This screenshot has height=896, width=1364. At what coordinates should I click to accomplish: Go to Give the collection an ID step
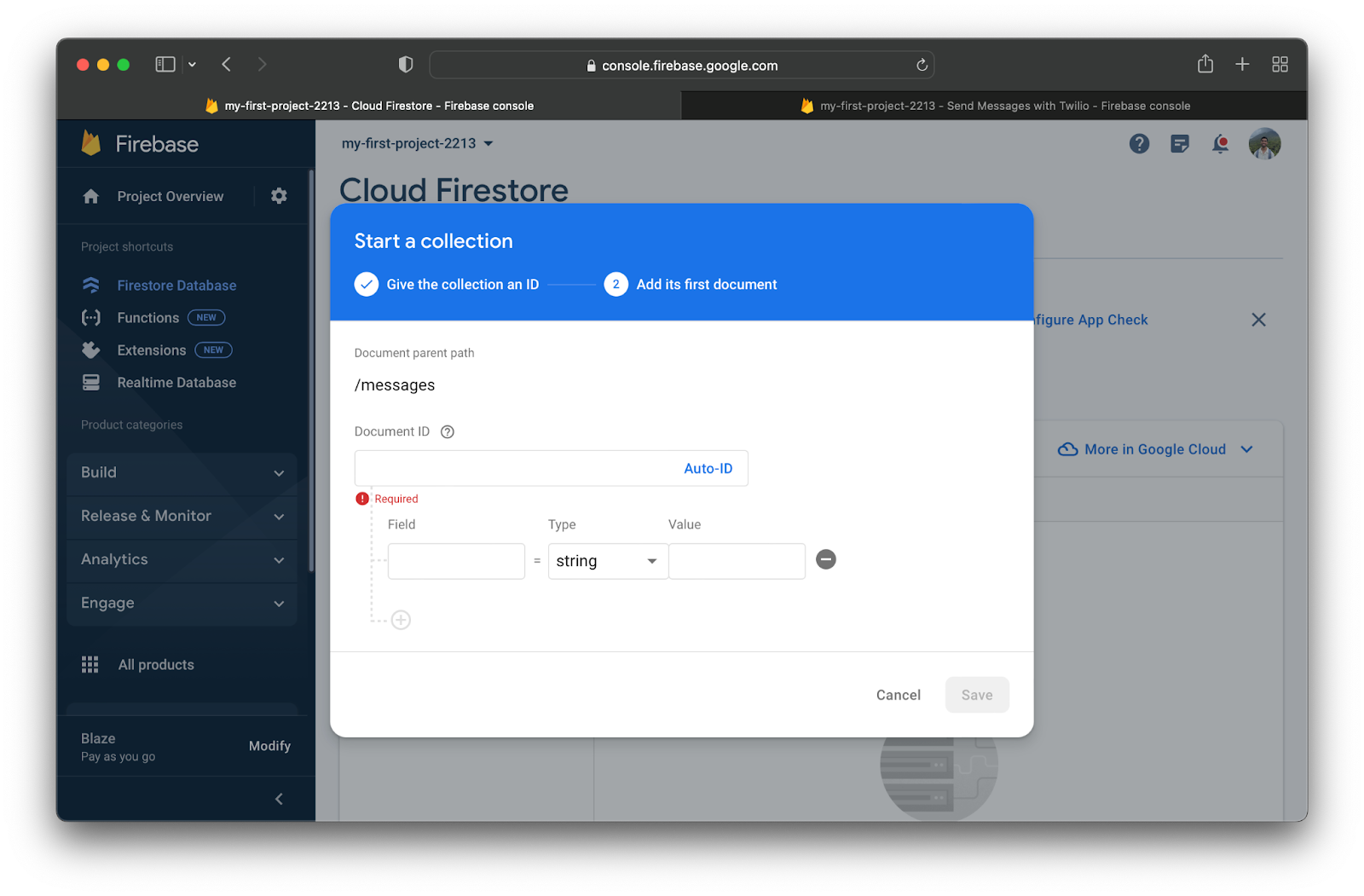click(447, 285)
